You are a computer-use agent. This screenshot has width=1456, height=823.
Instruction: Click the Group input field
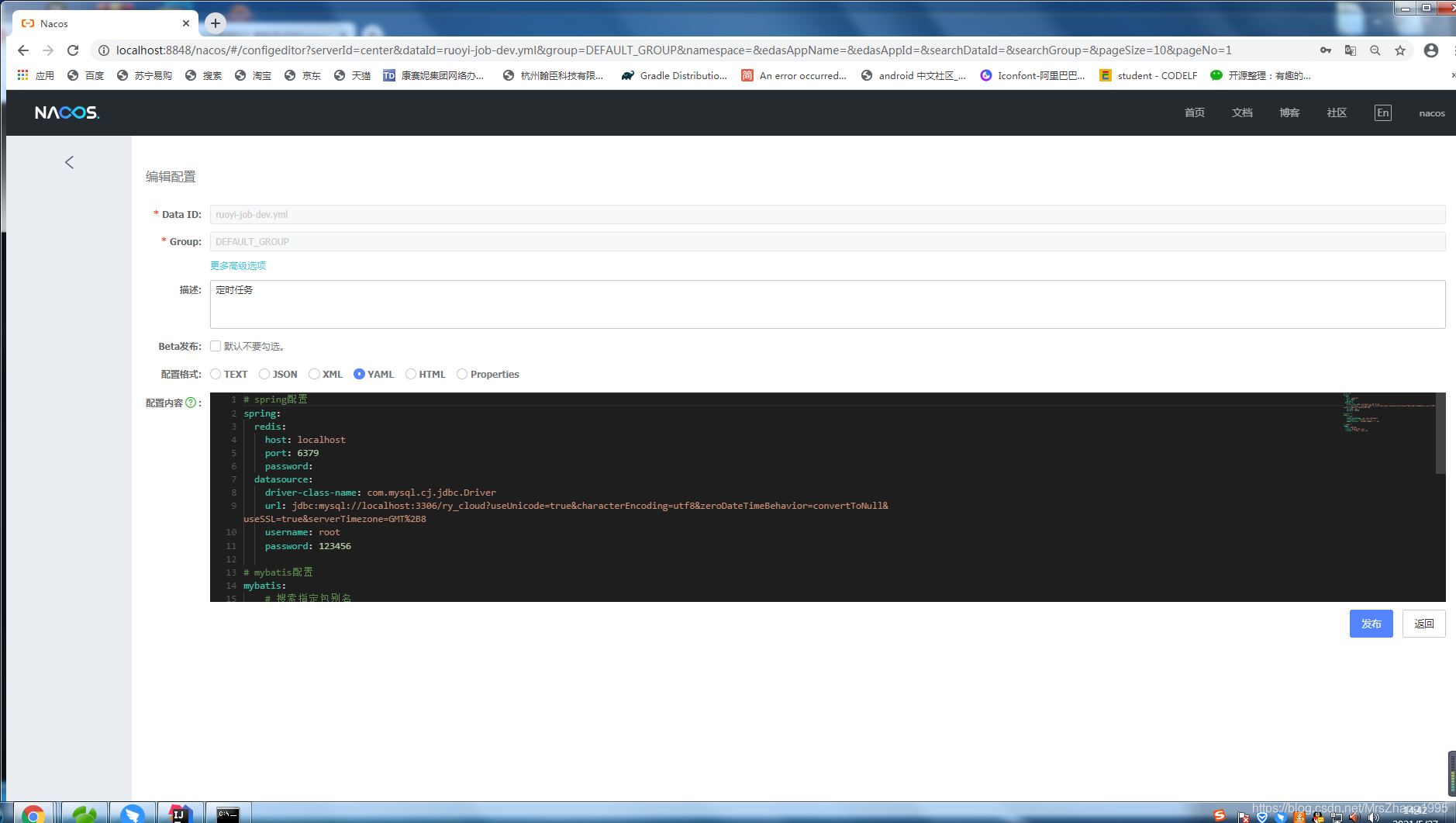tap(827, 241)
